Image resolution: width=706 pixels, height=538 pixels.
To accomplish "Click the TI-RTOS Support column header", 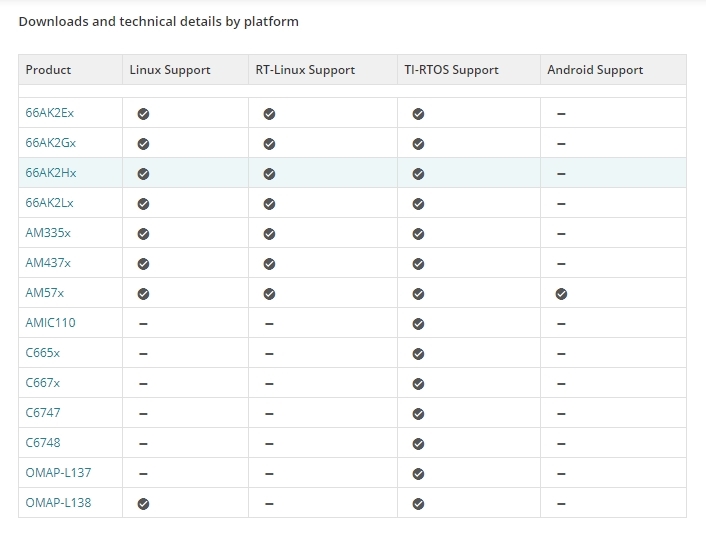I will click(453, 70).
